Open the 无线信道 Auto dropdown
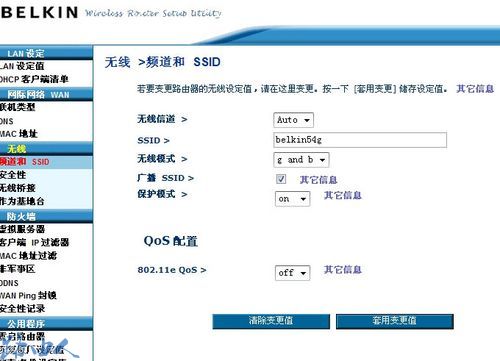 click(293, 120)
